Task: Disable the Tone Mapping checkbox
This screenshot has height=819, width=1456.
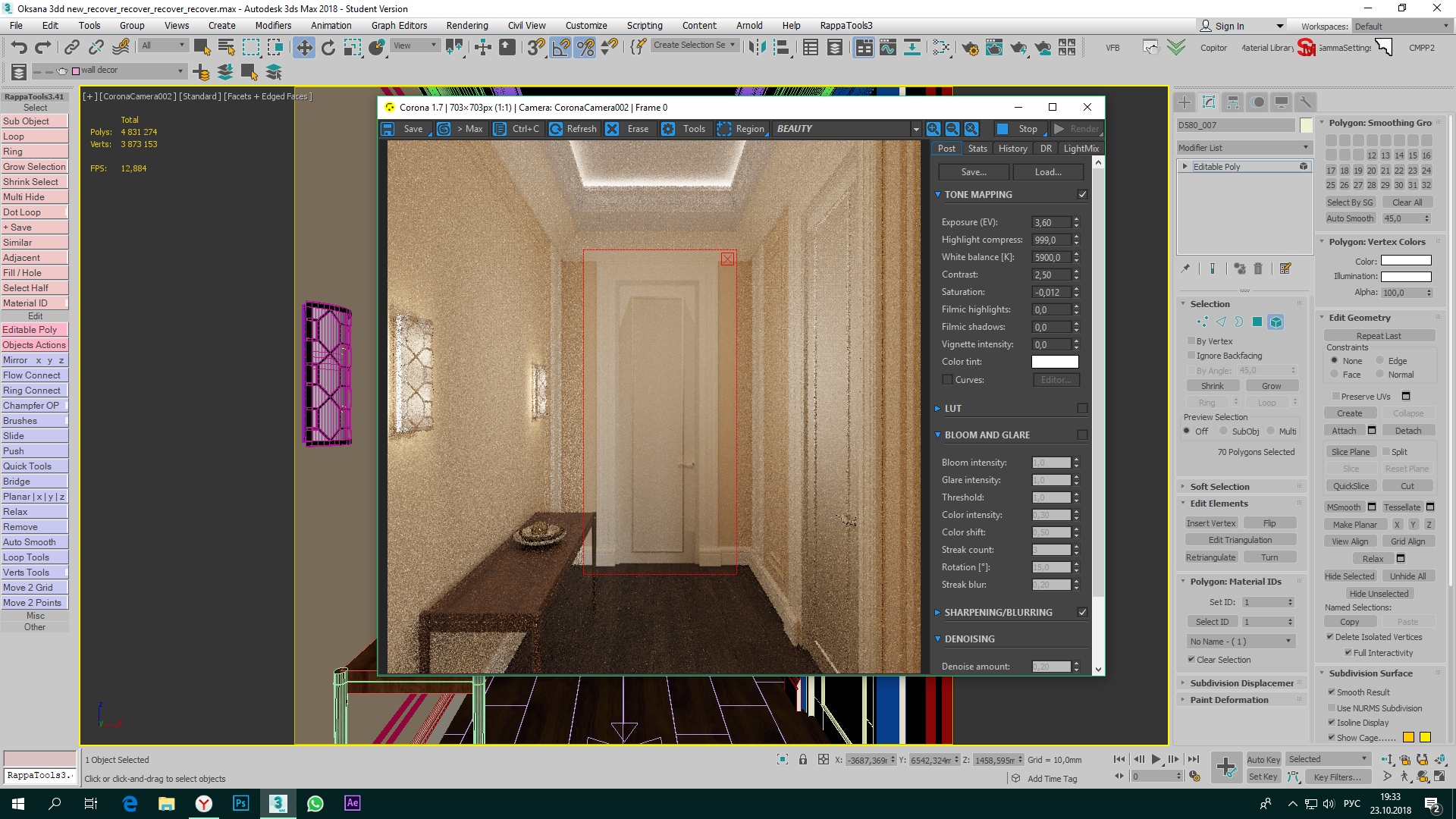Action: [x=1082, y=195]
